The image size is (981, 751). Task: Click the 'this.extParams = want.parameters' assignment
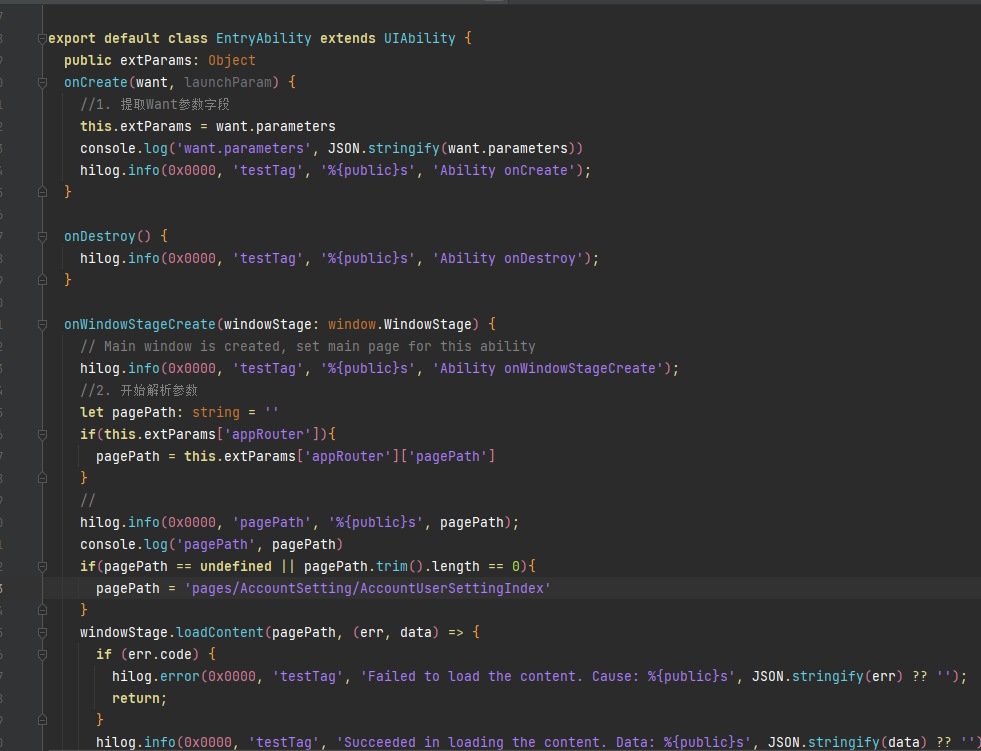click(x=208, y=126)
